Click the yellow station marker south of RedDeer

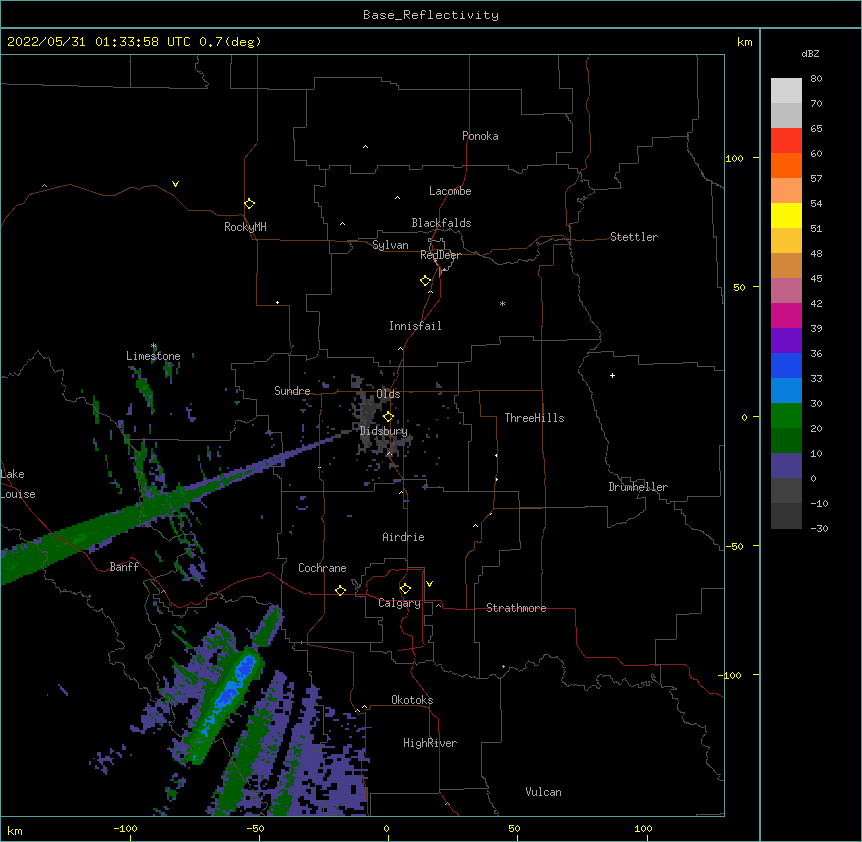[x=426, y=281]
